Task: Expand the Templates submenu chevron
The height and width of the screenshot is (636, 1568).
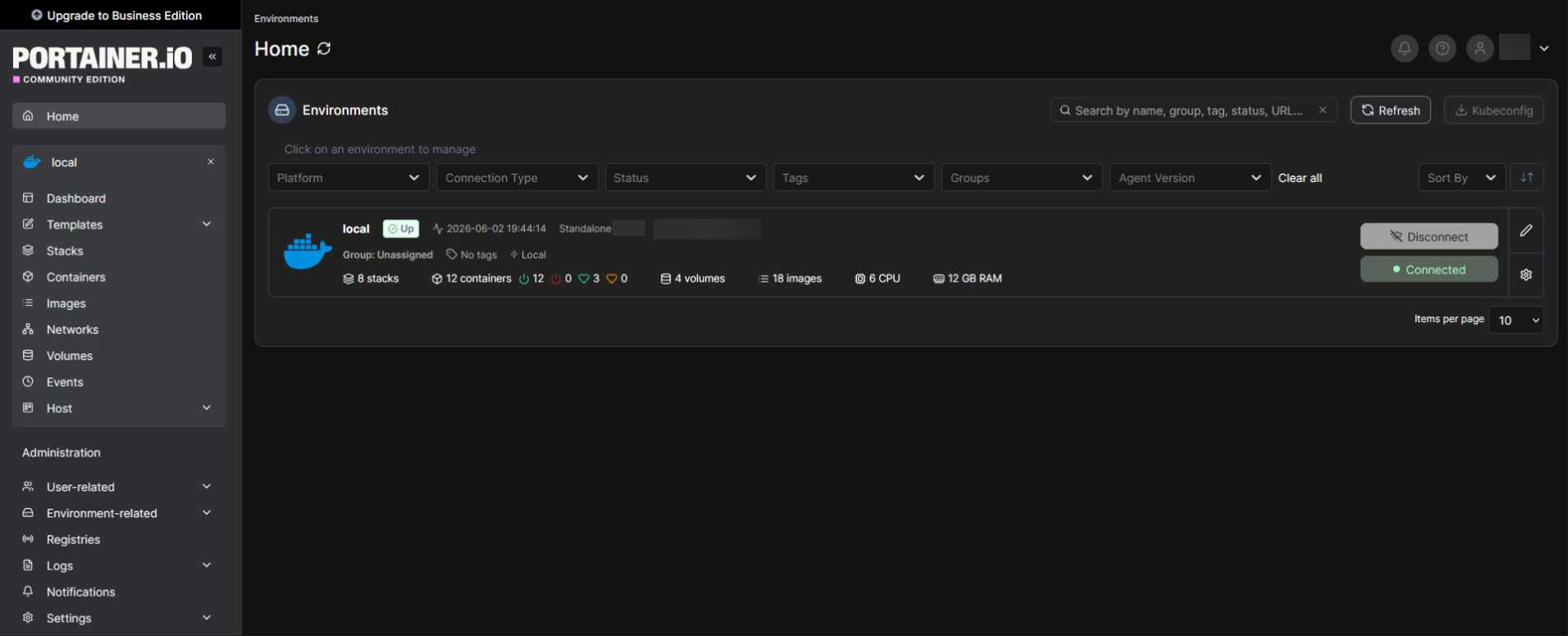Action: [207, 224]
